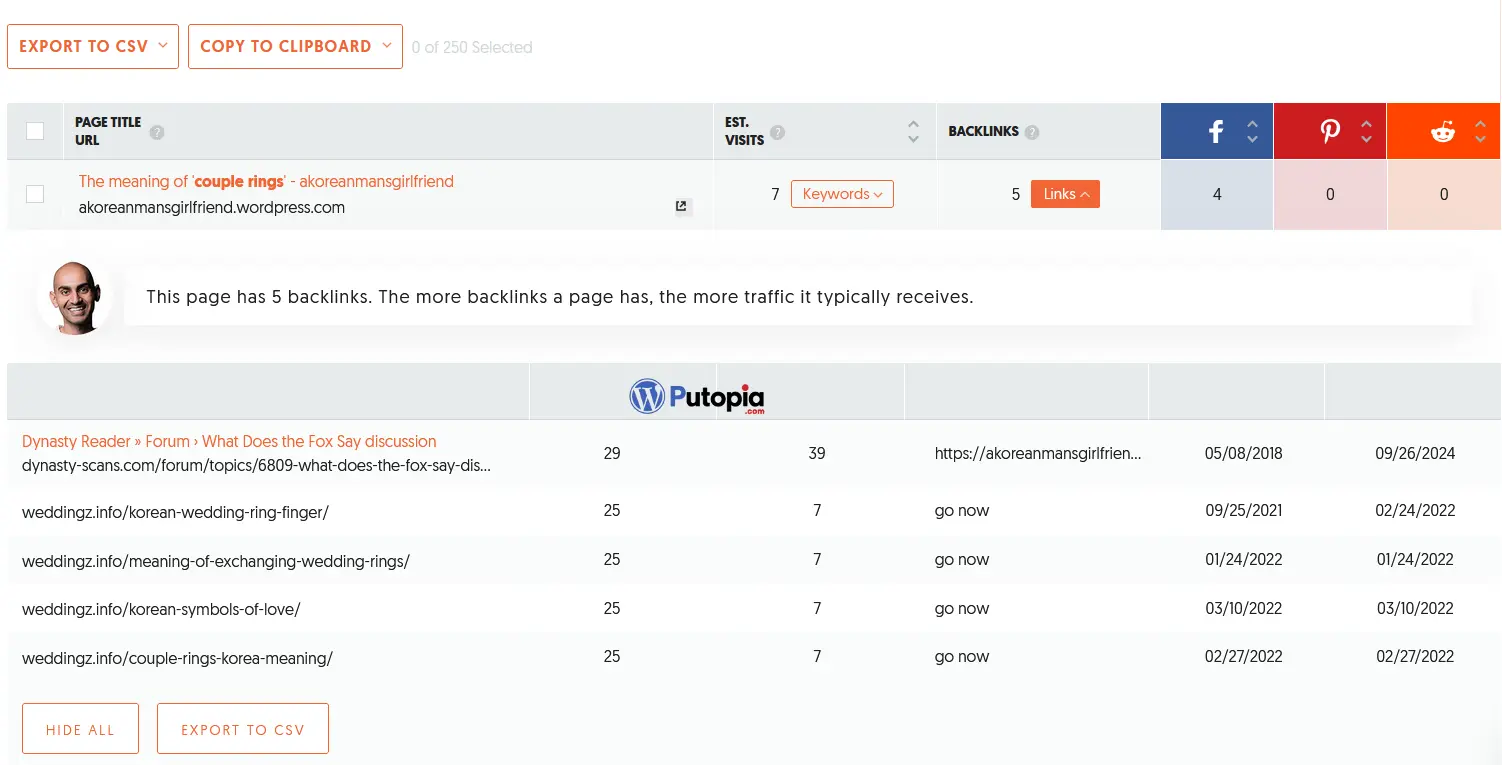1502x765 pixels.
Task: Click the estimated visits value 7
Action: [x=775, y=194]
